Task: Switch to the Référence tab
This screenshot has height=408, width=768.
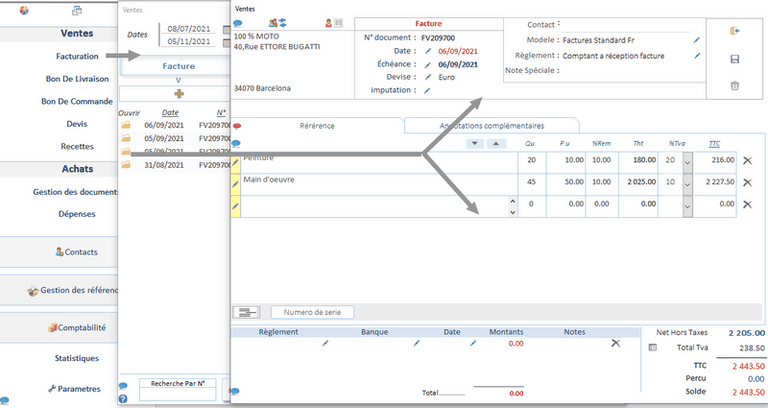Action: coord(317,126)
